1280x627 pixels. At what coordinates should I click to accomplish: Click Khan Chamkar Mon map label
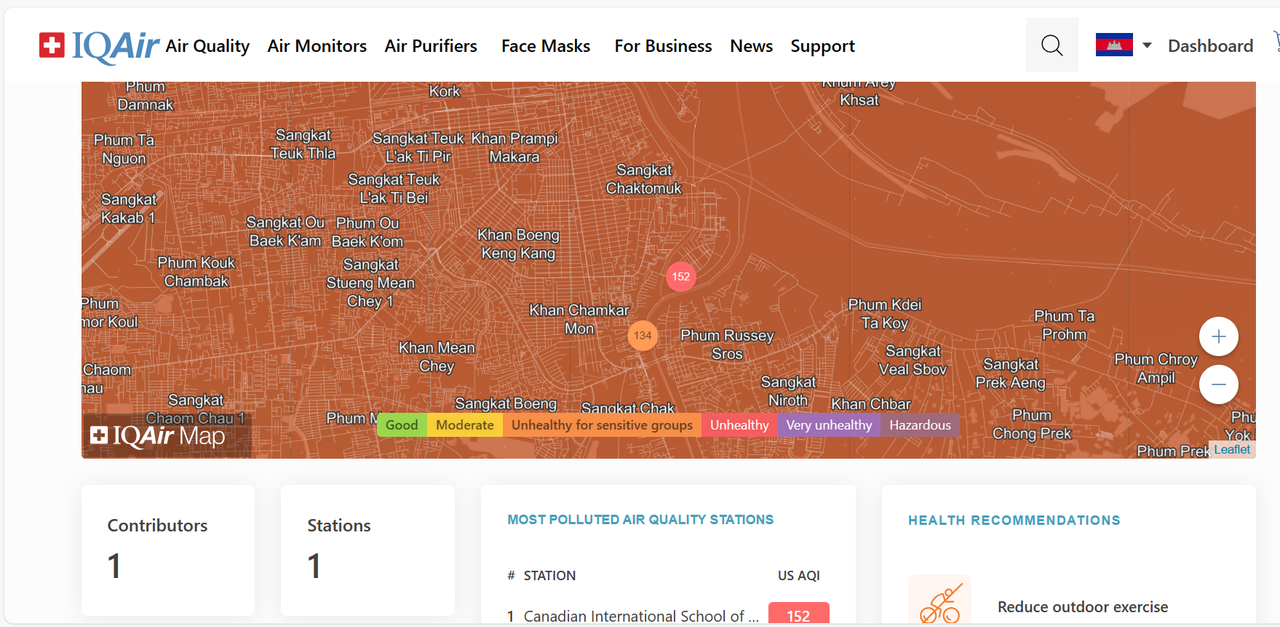click(579, 319)
